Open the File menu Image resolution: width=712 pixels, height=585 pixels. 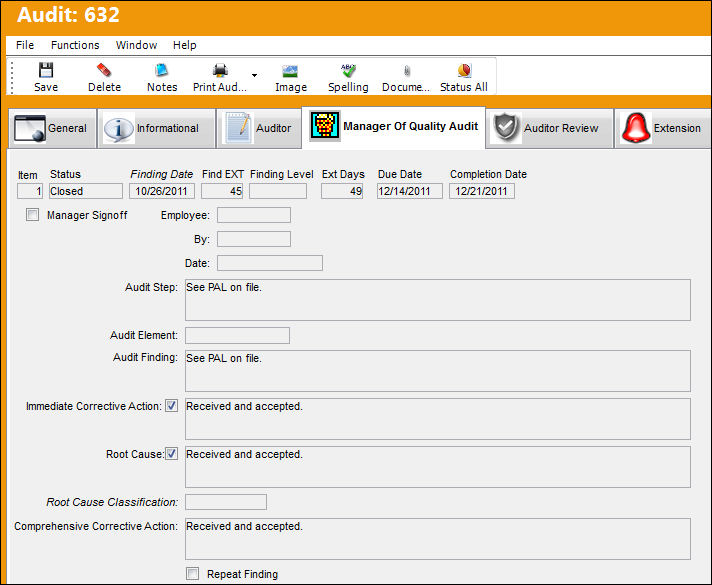click(x=25, y=45)
